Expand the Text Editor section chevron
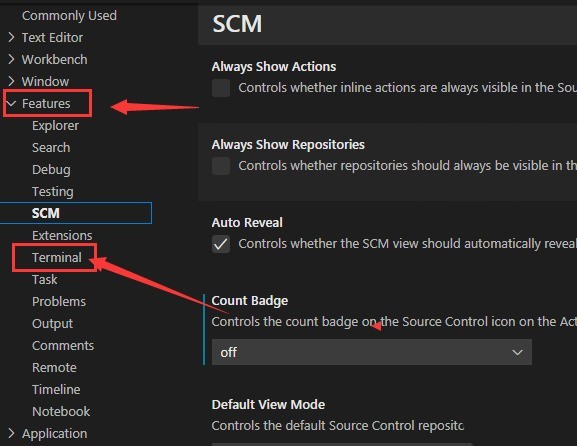This screenshot has height=446, width=577. tap(11, 37)
